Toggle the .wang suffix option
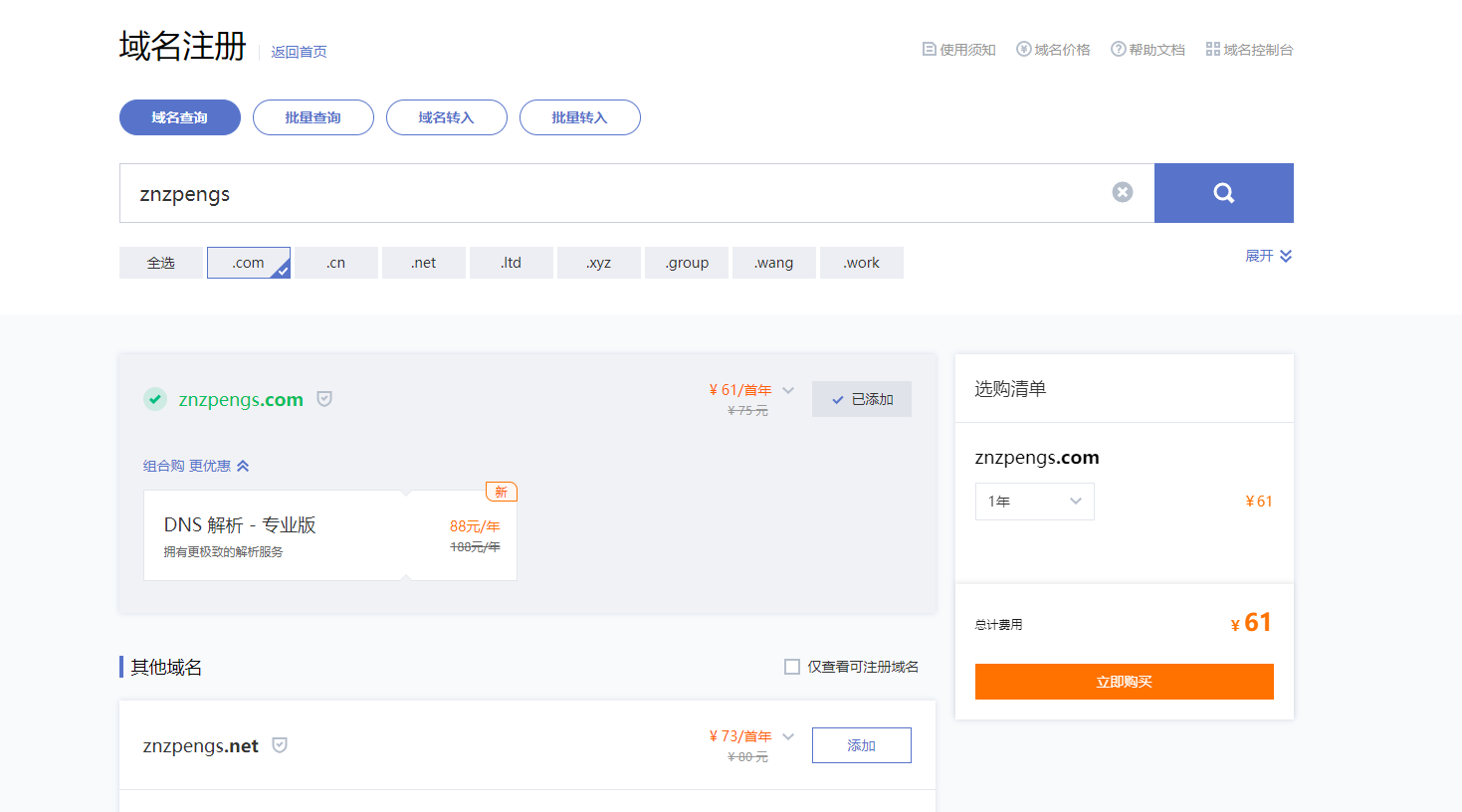This screenshot has height=812, width=1462. (774, 263)
